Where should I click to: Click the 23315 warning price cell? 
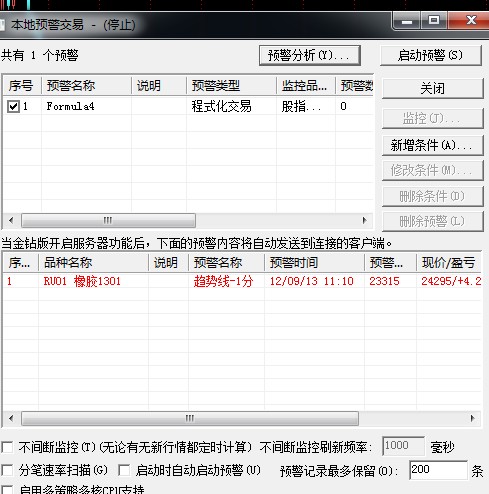(384, 281)
